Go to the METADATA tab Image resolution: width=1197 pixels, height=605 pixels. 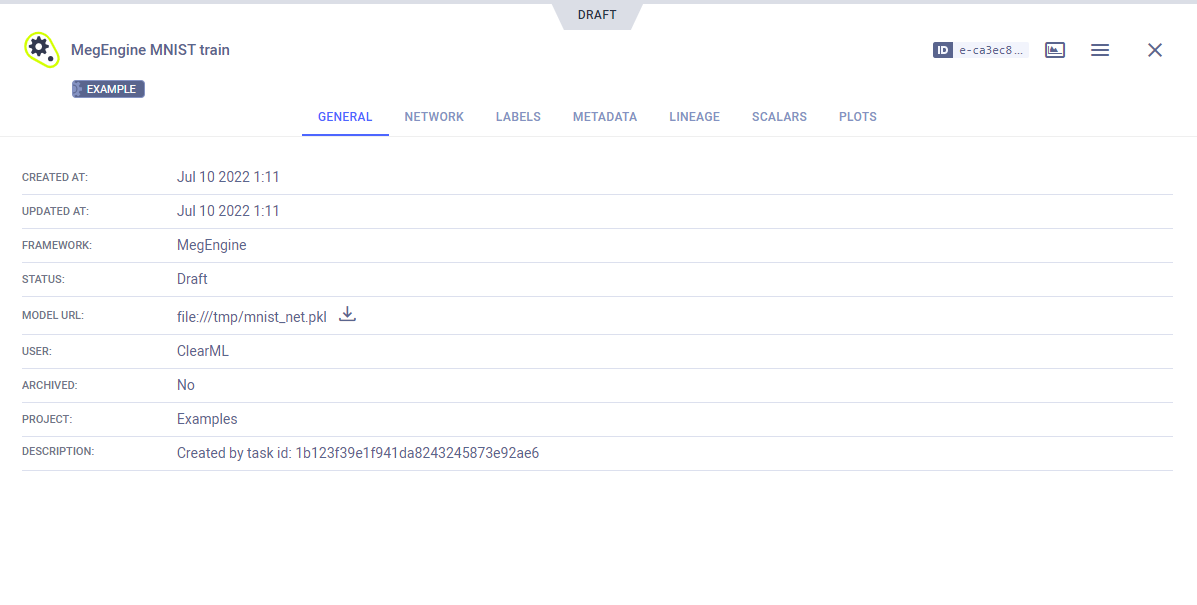(x=604, y=117)
